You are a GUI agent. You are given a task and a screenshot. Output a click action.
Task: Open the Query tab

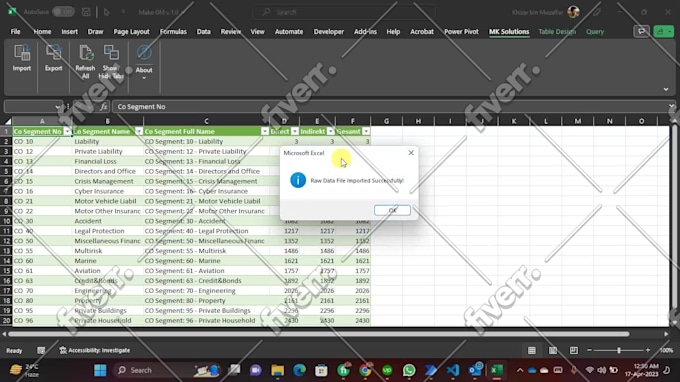[x=595, y=32]
